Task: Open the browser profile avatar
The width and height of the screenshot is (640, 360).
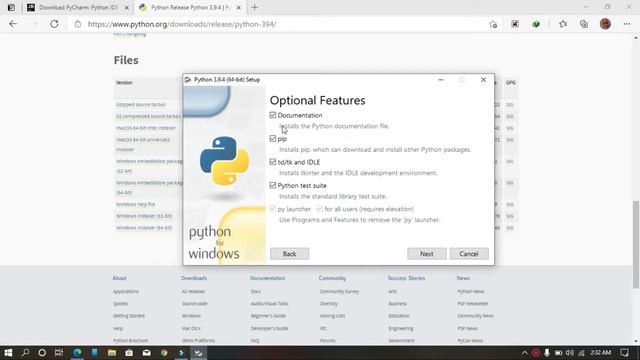Action: 605,24
